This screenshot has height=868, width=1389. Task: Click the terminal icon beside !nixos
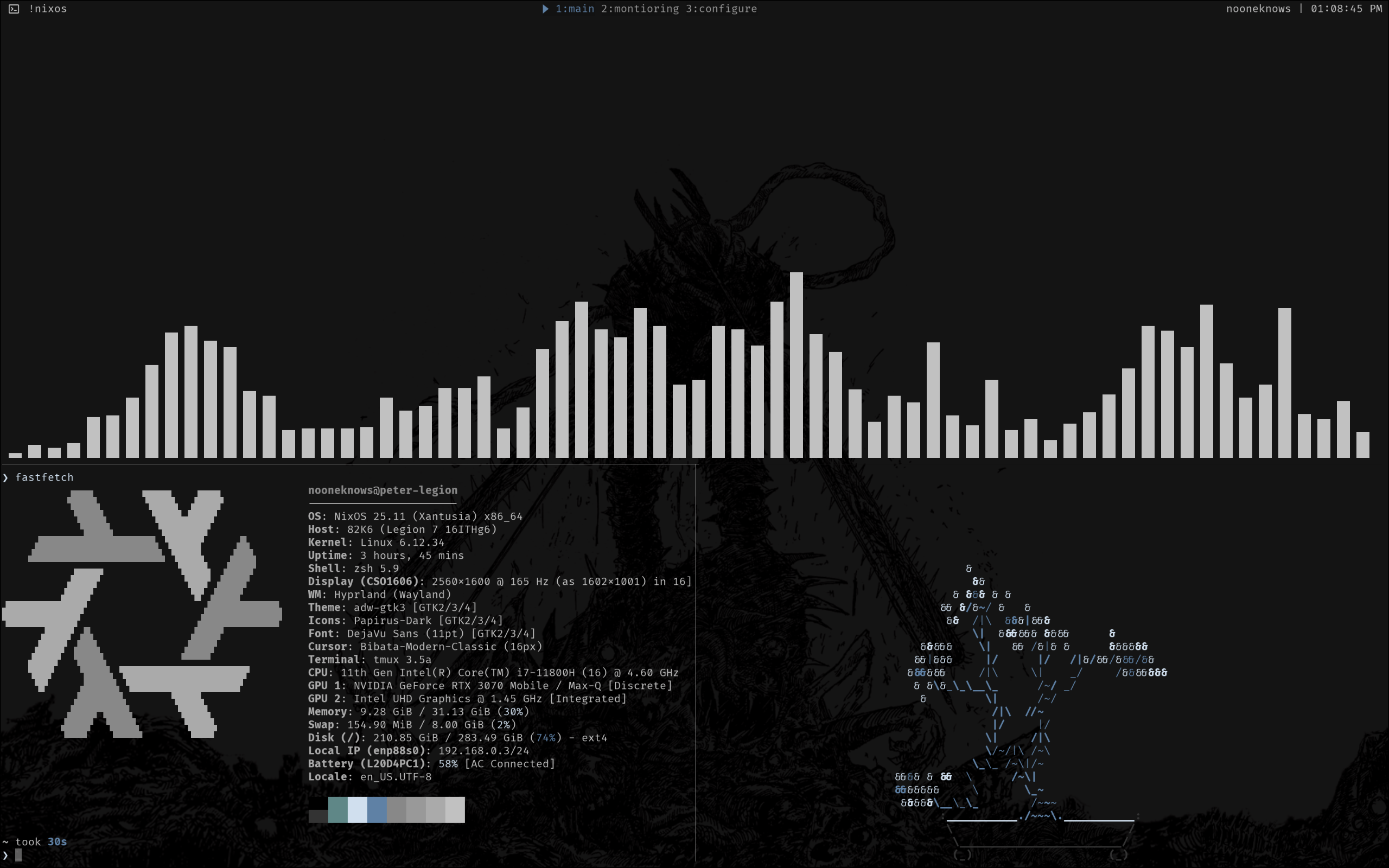tap(14, 9)
